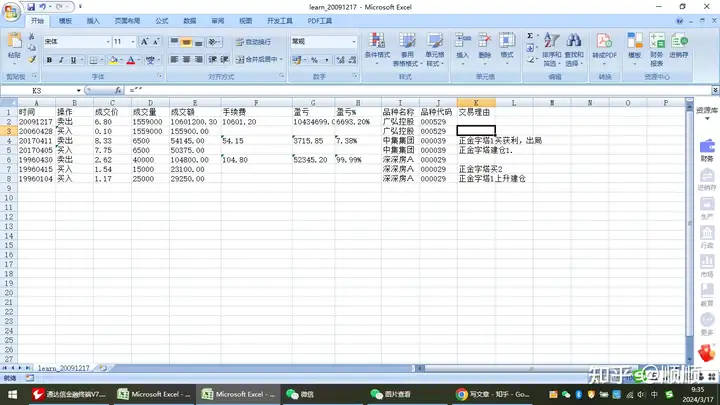Click the Clear eraser icon in Editing group
720x405 pixels.
coord(530,59)
